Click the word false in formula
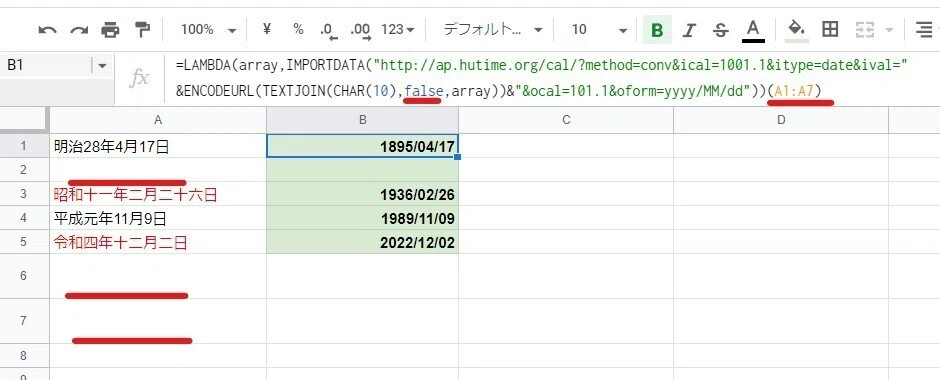Screen dimensions: 940x380 pos(424,91)
